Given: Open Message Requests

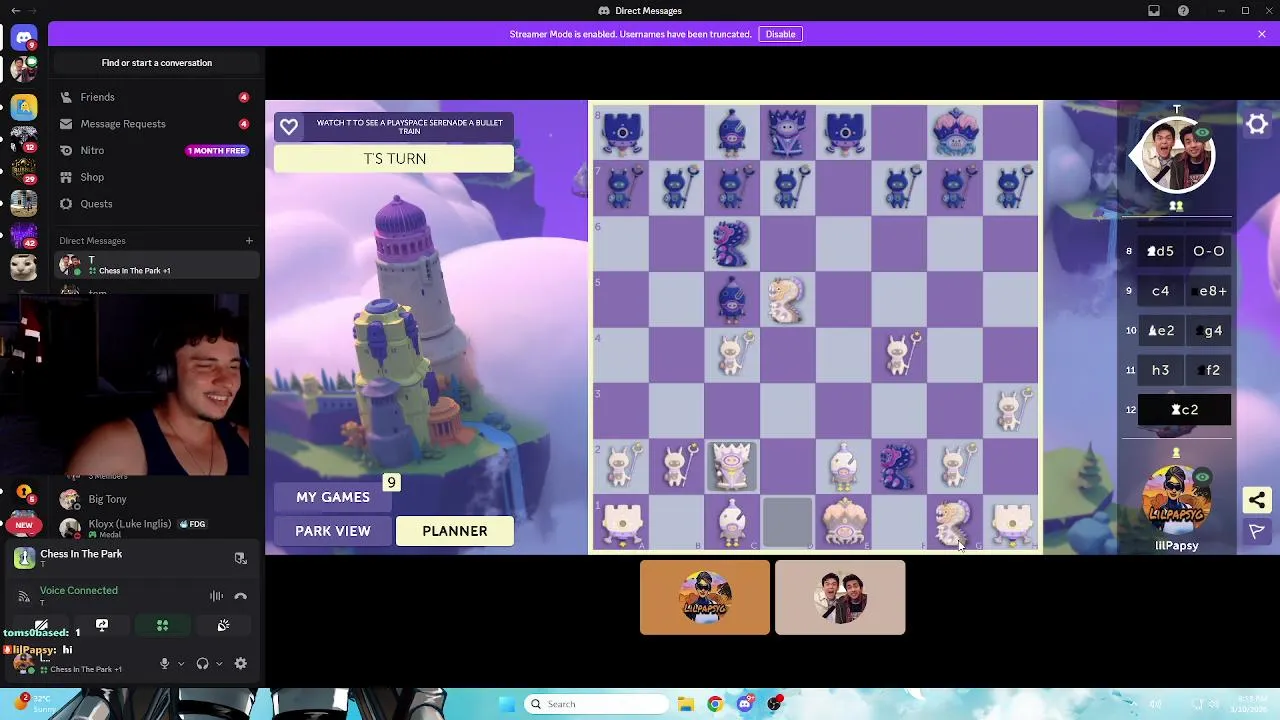Looking at the screenshot, I should [156, 124].
